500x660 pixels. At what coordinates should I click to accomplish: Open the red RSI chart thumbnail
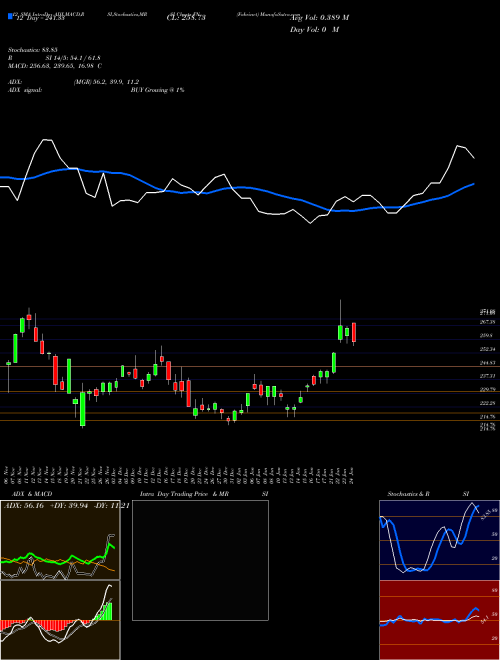point(439,620)
